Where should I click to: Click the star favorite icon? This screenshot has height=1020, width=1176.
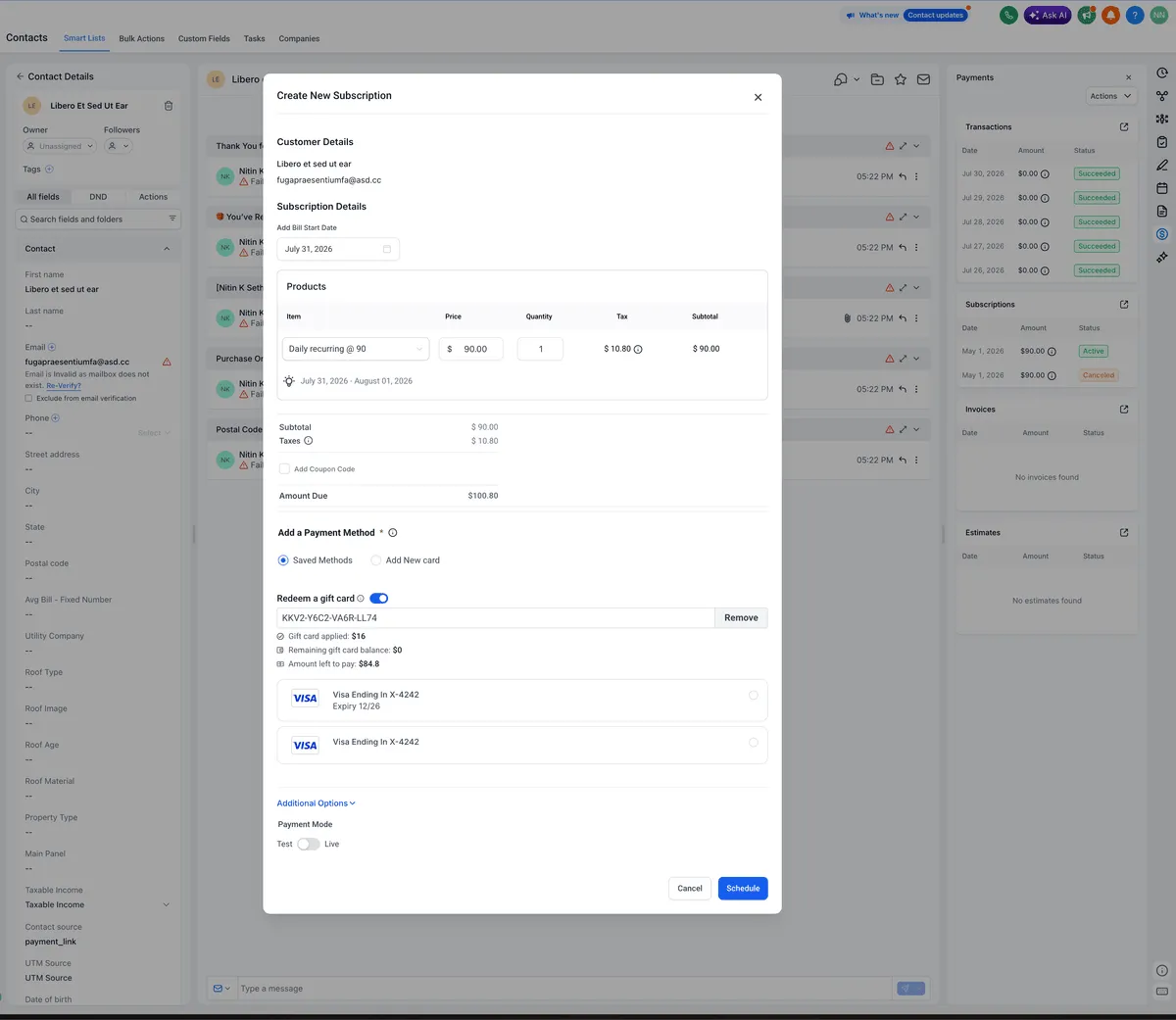click(x=901, y=79)
